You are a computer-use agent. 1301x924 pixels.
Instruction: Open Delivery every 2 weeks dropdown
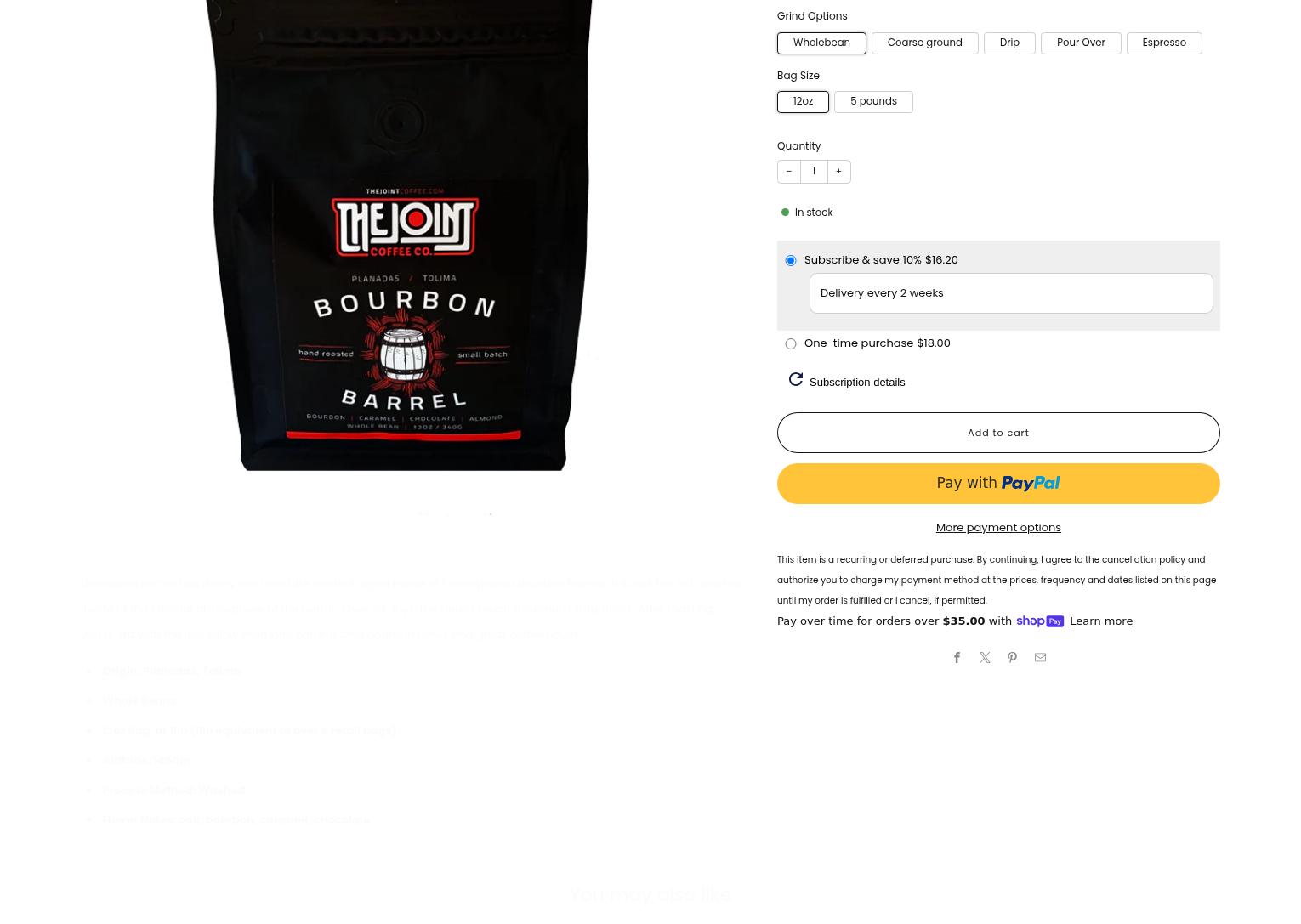[x=1011, y=293]
